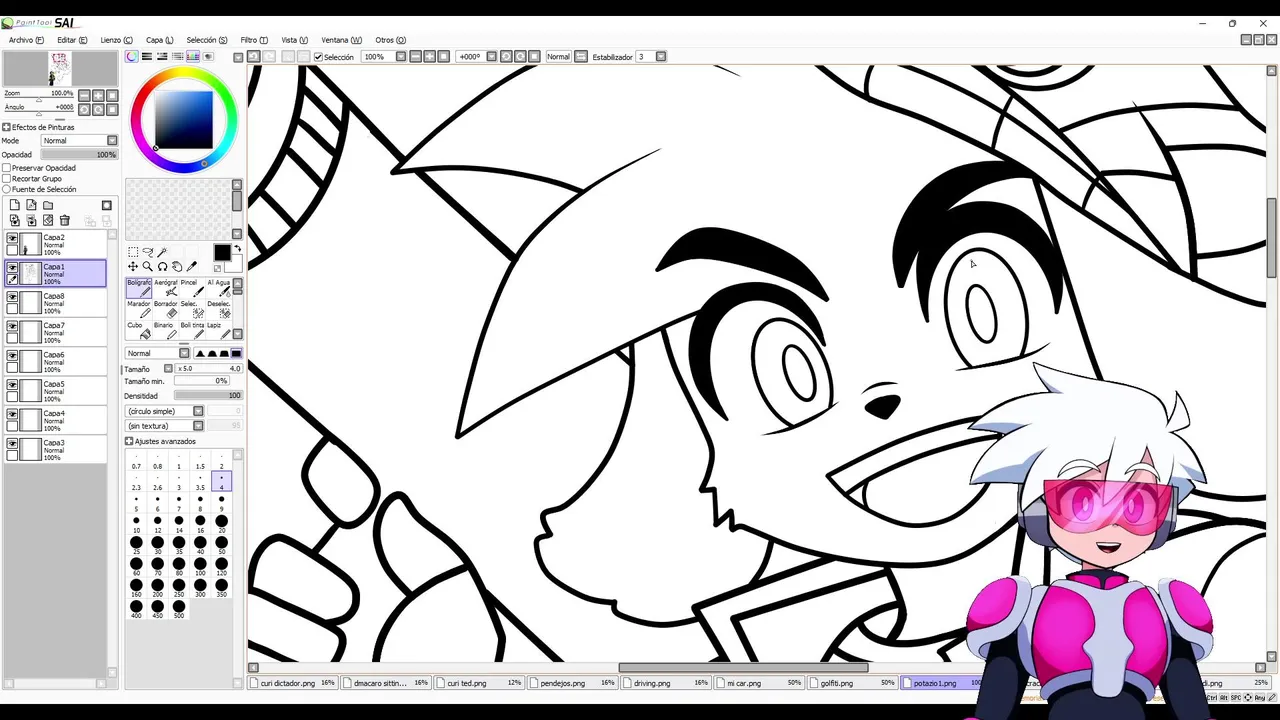1280x720 pixels.
Task: Enable Preservar Opacidad checkbox
Action: [6, 168]
